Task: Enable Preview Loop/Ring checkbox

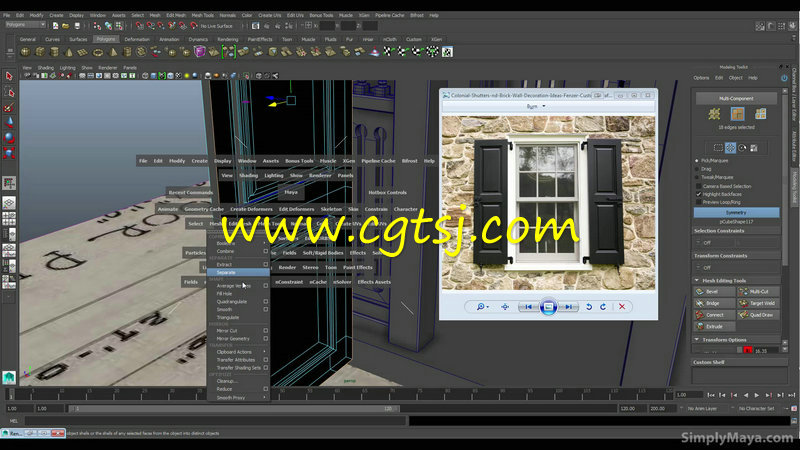Action: pos(698,202)
